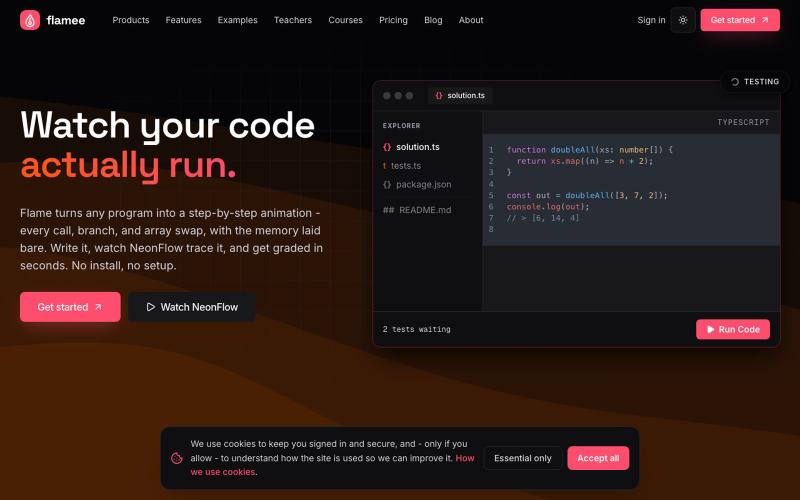
Task: Open the About page link
Action: click(470, 20)
